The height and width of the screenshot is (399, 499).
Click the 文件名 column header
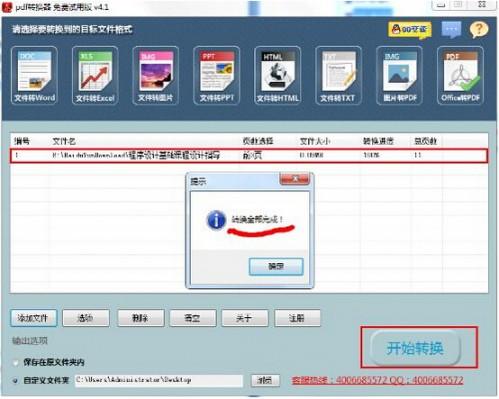coord(64,141)
